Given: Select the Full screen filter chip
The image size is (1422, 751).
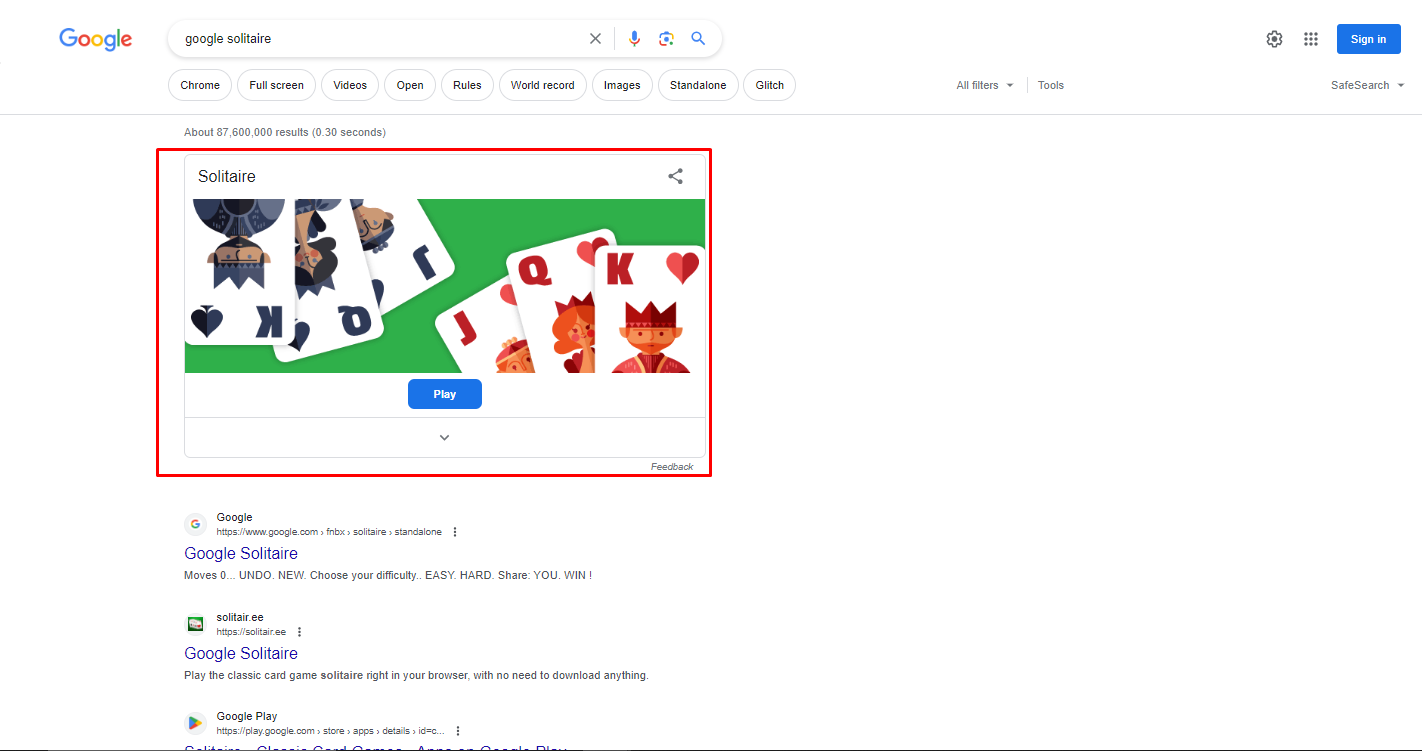Looking at the screenshot, I should 277,85.
